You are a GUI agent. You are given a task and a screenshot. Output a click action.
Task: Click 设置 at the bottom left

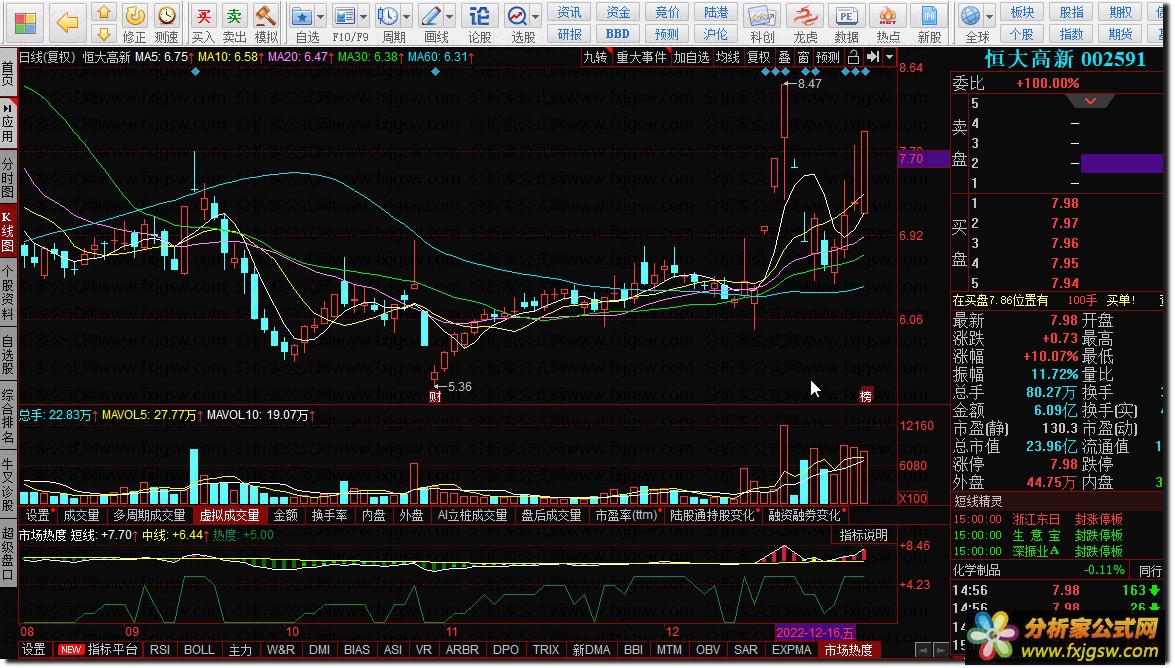pos(34,649)
